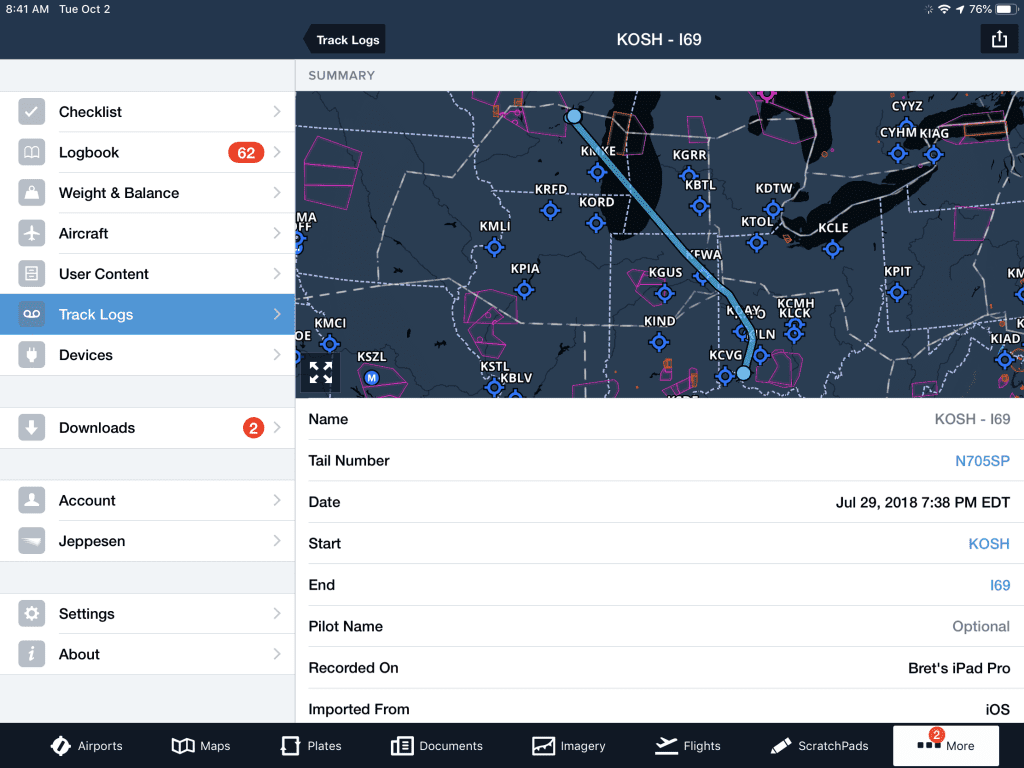Select the highlighted Track Logs item
The height and width of the screenshot is (768, 1024).
coord(140,314)
